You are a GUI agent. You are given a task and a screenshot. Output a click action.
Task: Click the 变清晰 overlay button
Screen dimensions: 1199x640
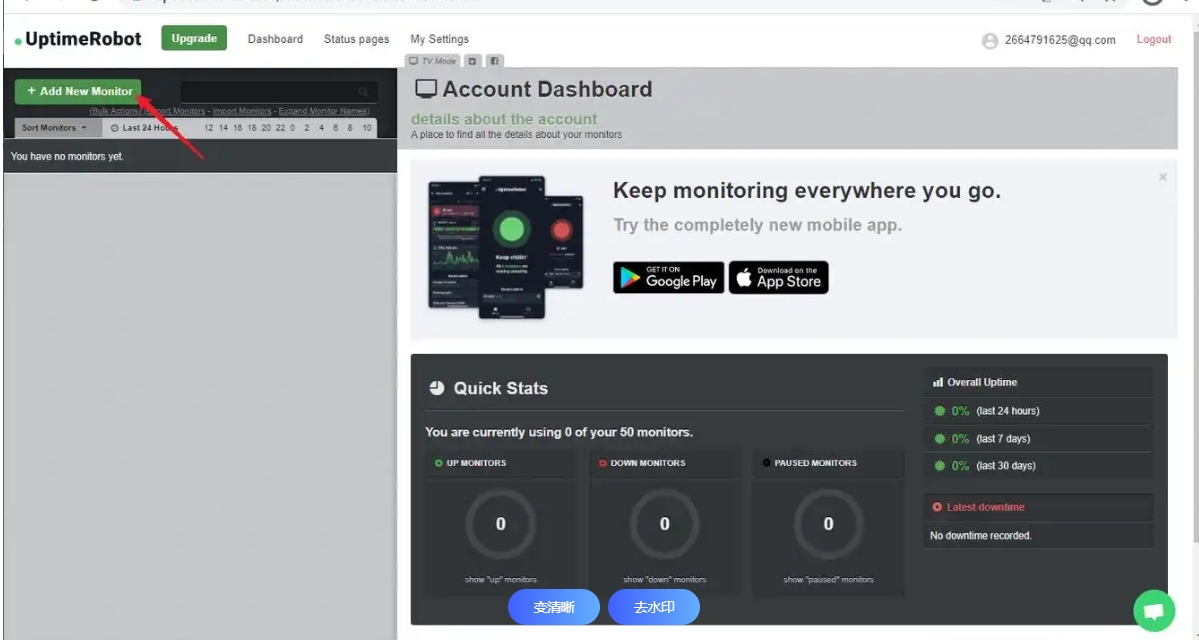point(554,607)
